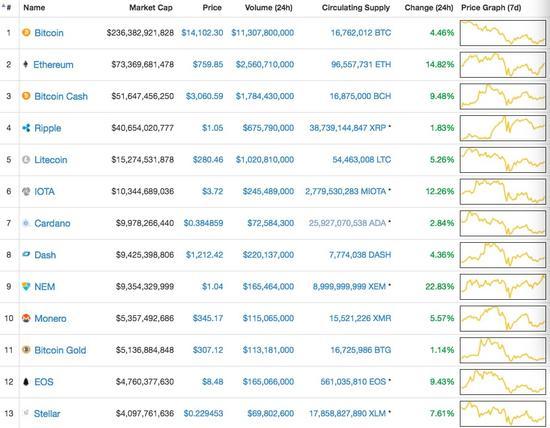Open the Bitcoin currency page link
This screenshot has height=428, width=550.
click(49, 33)
